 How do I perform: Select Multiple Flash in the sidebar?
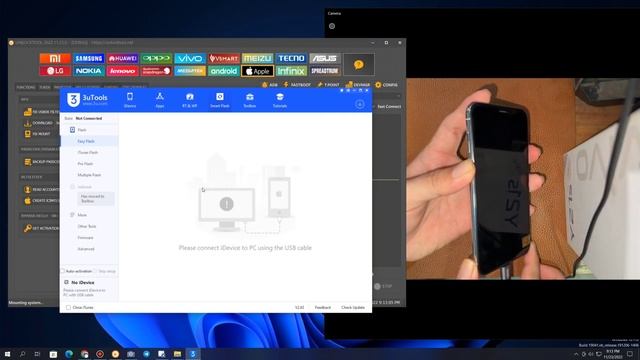click(89, 175)
